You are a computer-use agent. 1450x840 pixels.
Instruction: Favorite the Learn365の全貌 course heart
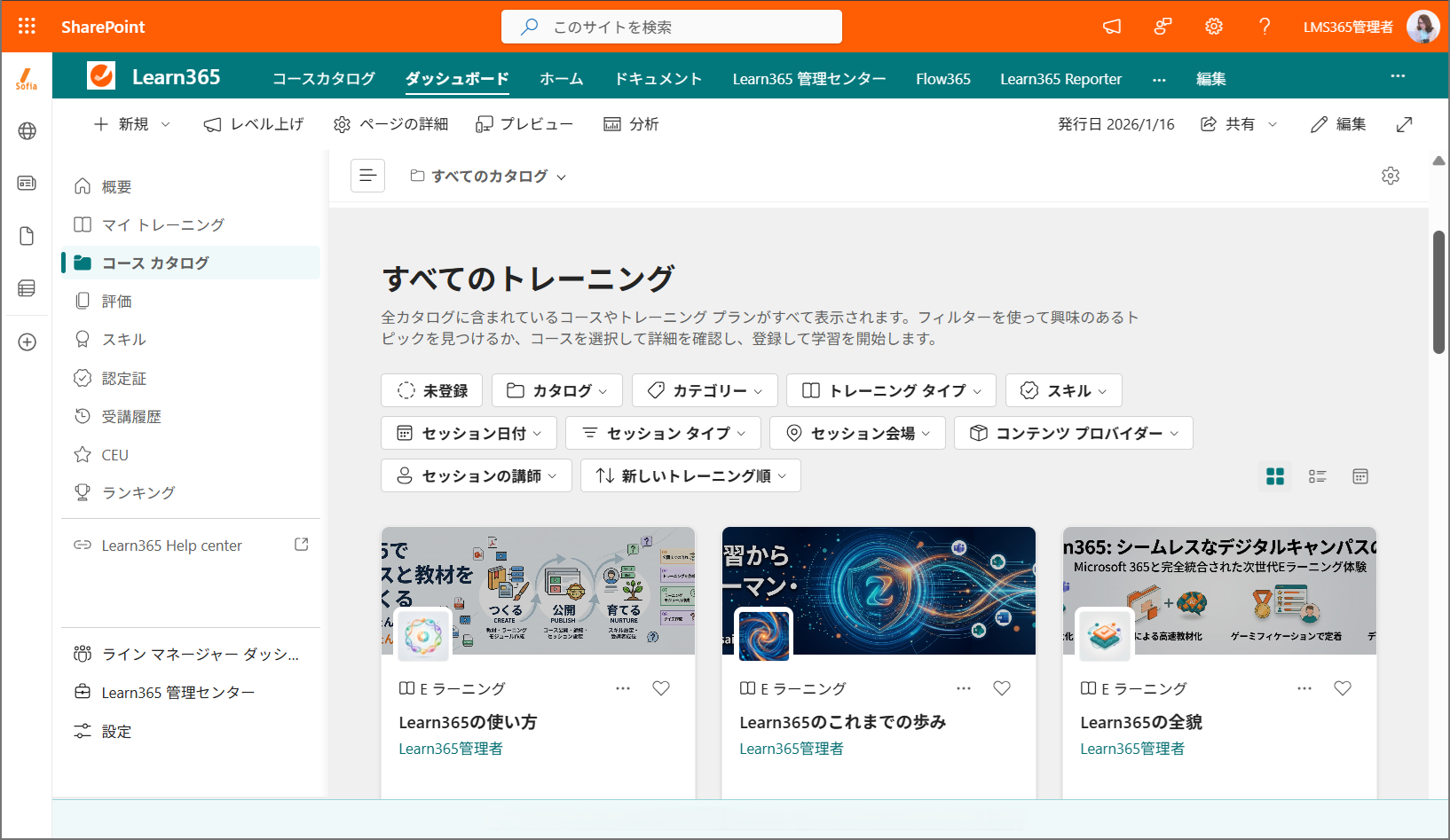tap(1343, 688)
